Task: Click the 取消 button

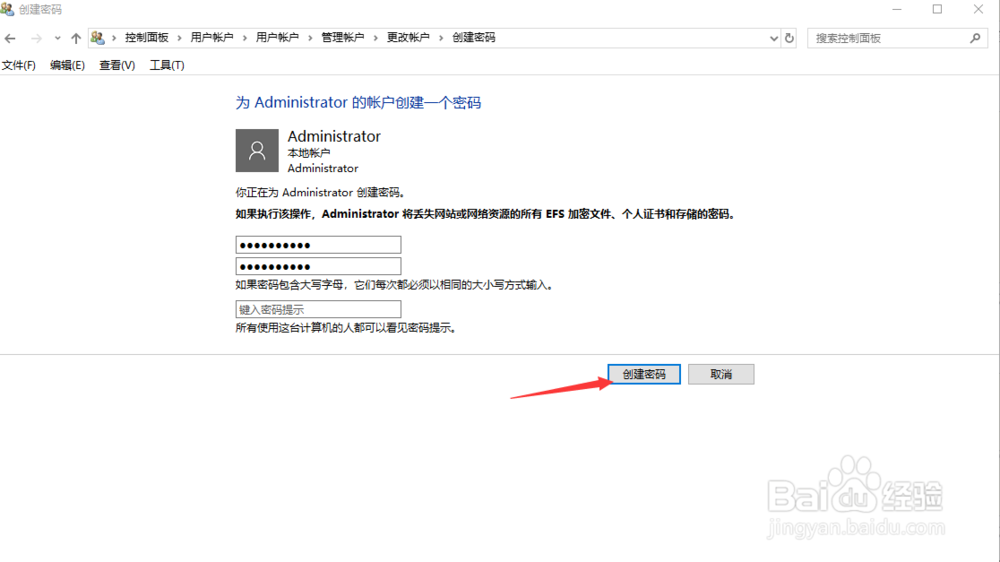Action: tap(721, 374)
